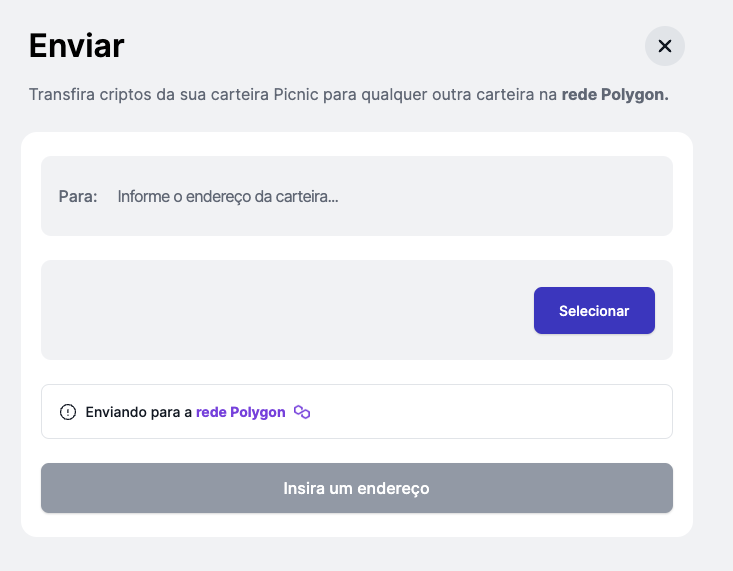The image size is (733, 571).
Task: Select the 'Informe o endereço da carteira...' placeholder
Action: 228,196
